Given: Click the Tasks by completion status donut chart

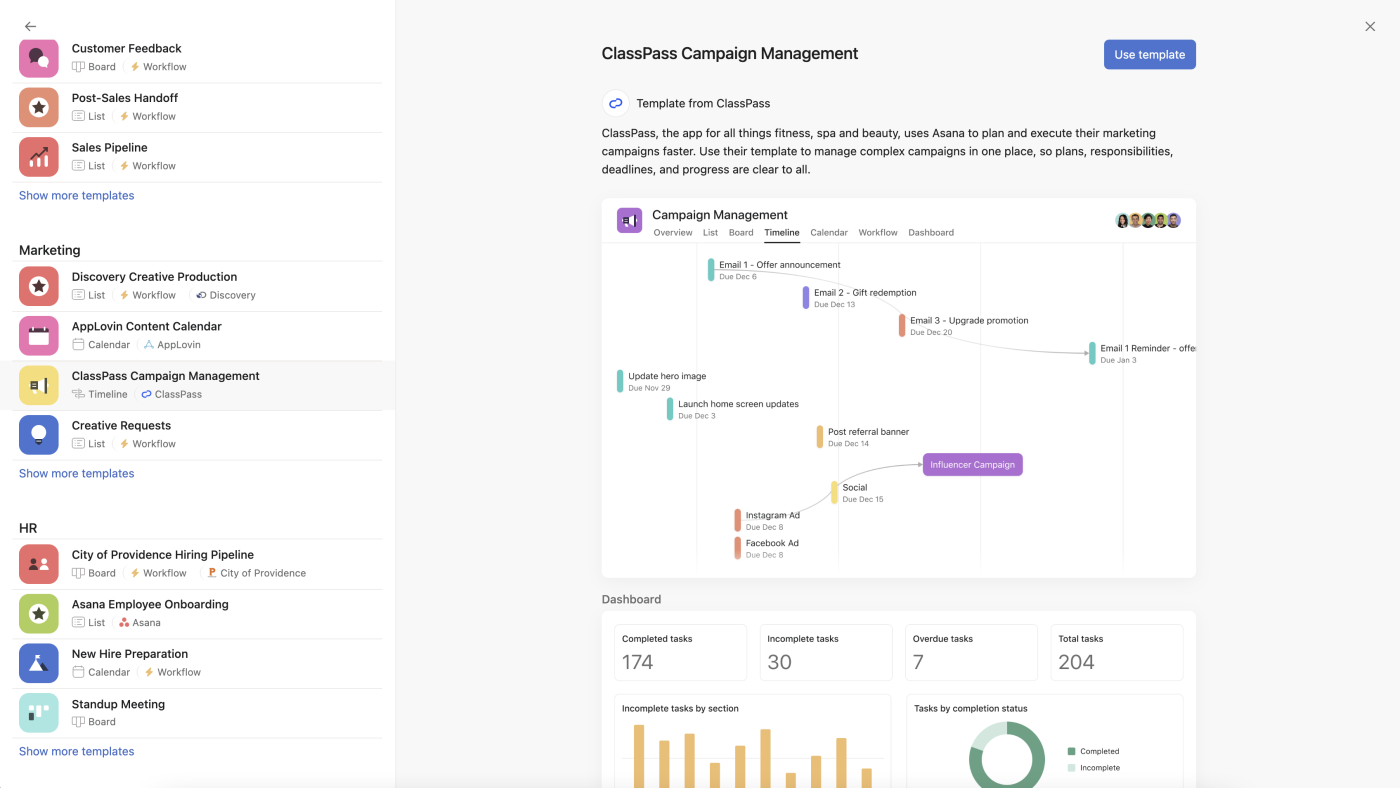Looking at the screenshot, I should (1006, 755).
